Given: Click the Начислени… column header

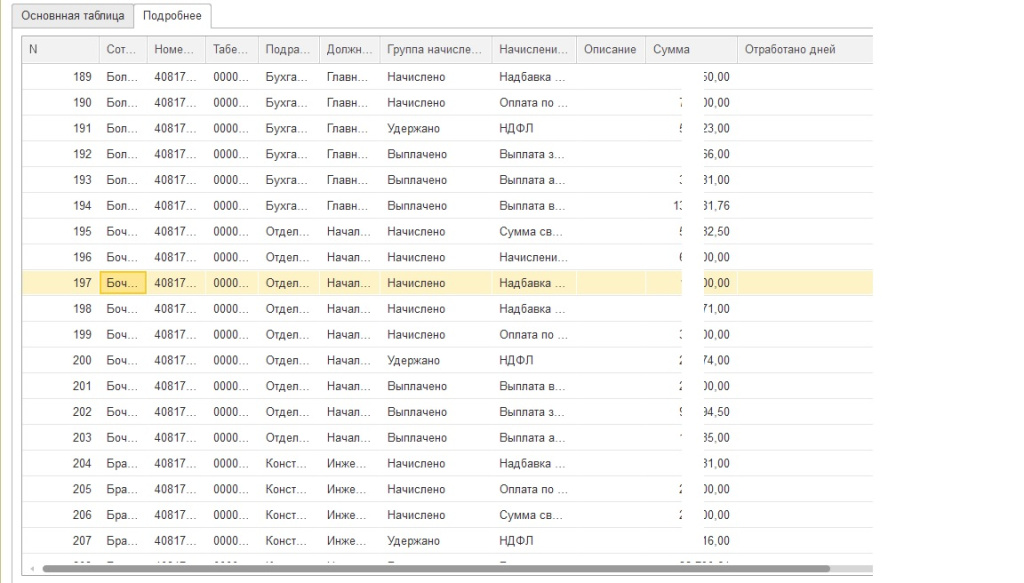Looking at the screenshot, I should (x=535, y=50).
